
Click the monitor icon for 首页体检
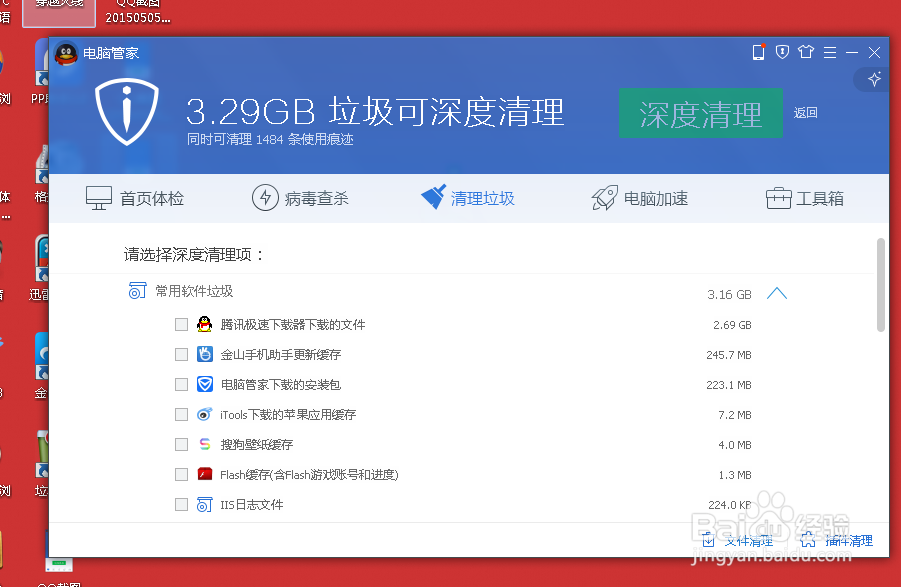click(99, 198)
